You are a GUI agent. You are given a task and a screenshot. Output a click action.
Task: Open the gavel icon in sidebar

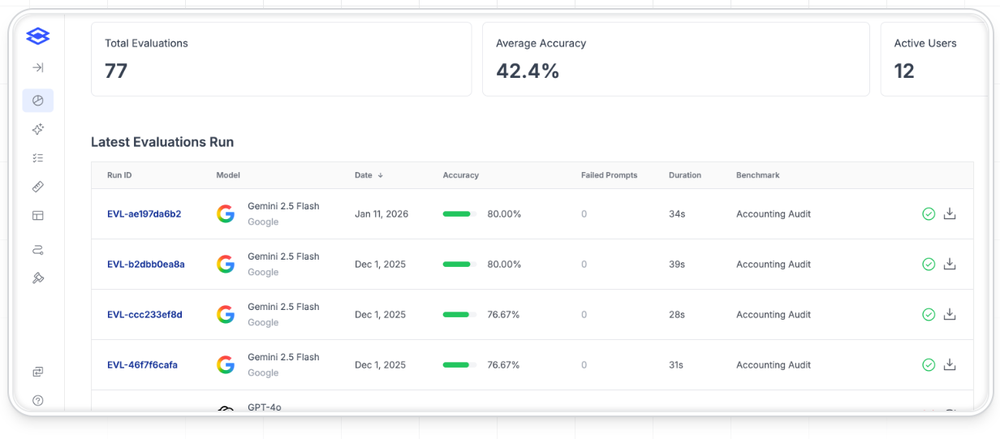click(38, 278)
